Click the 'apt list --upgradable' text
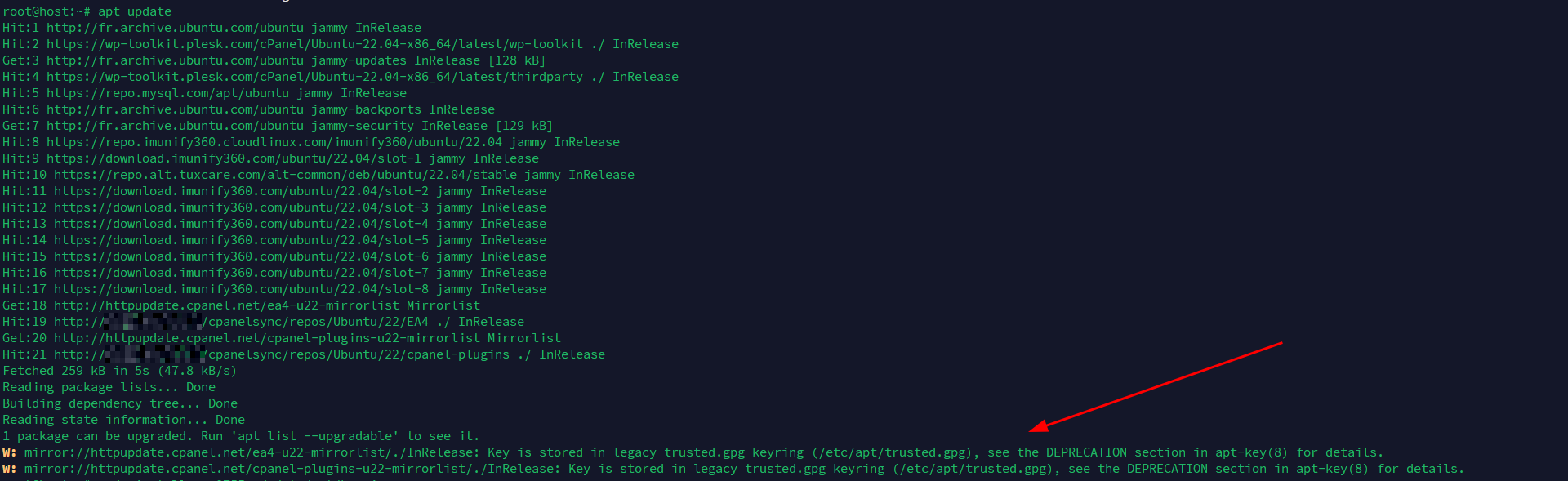The width and height of the screenshot is (1568, 481). point(314,436)
